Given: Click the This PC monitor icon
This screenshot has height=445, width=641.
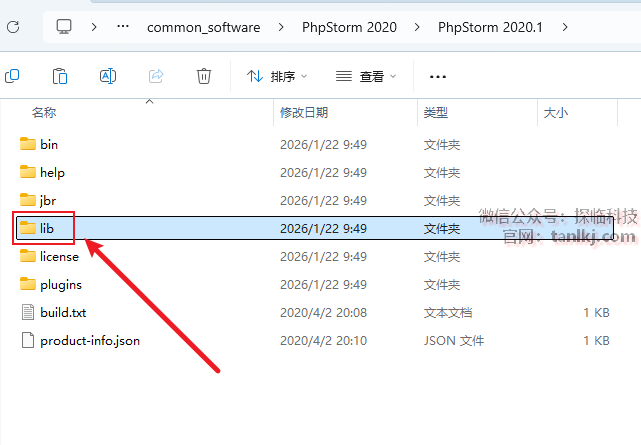Looking at the screenshot, I should [x=64, y=27].
